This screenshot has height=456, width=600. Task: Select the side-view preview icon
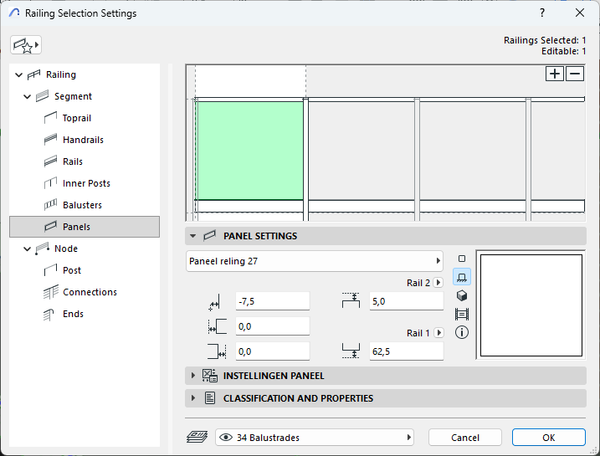coord(462,314)
